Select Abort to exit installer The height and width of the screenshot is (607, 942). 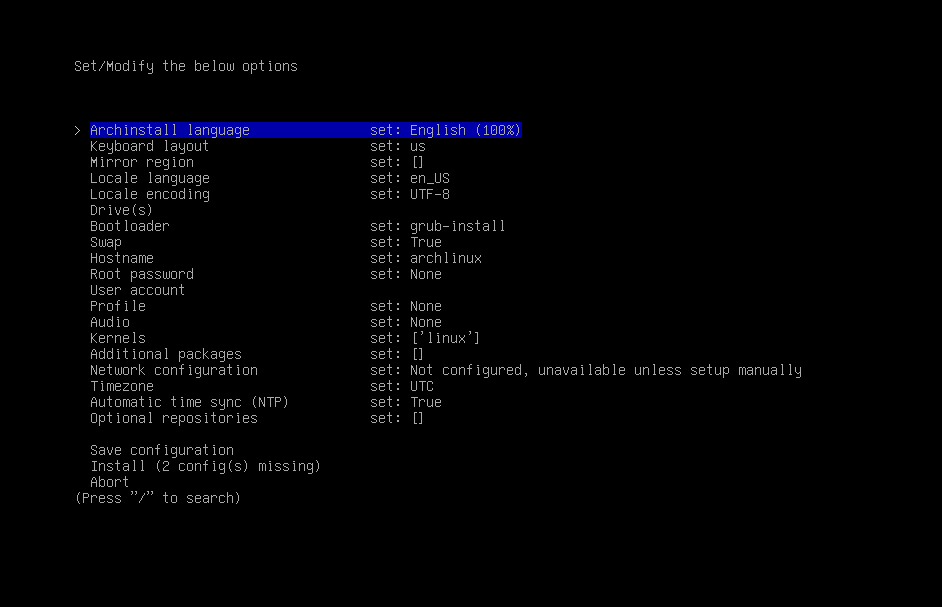point(110,482)
